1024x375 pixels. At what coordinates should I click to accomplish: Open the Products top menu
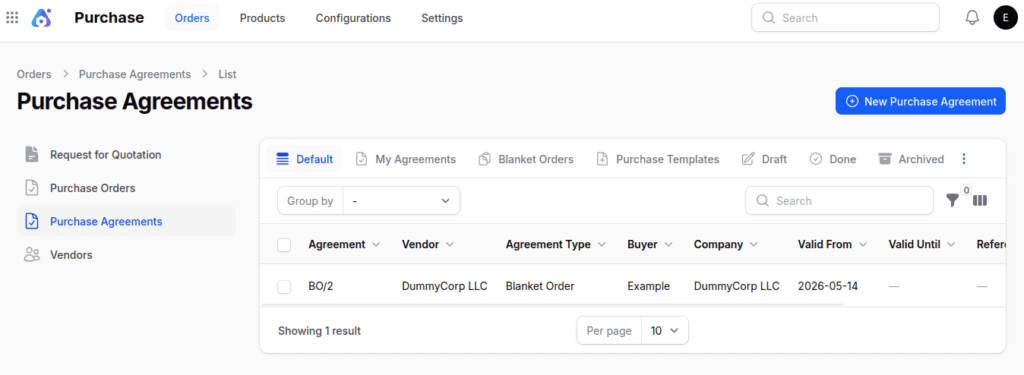tap(263, 18)
